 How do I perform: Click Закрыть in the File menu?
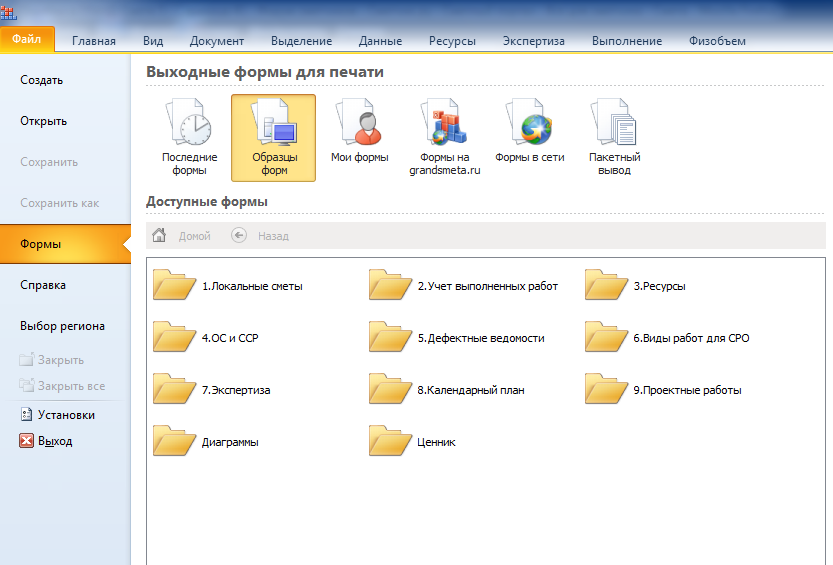tap(52, 359)
